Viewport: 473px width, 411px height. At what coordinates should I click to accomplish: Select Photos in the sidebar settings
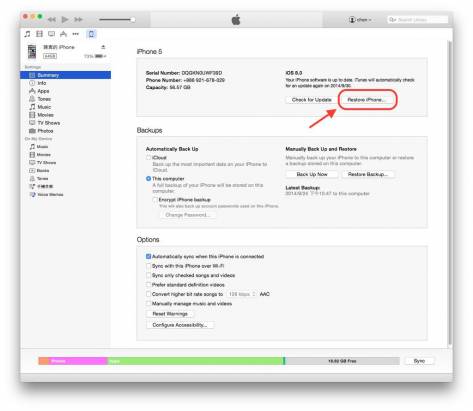41,131
